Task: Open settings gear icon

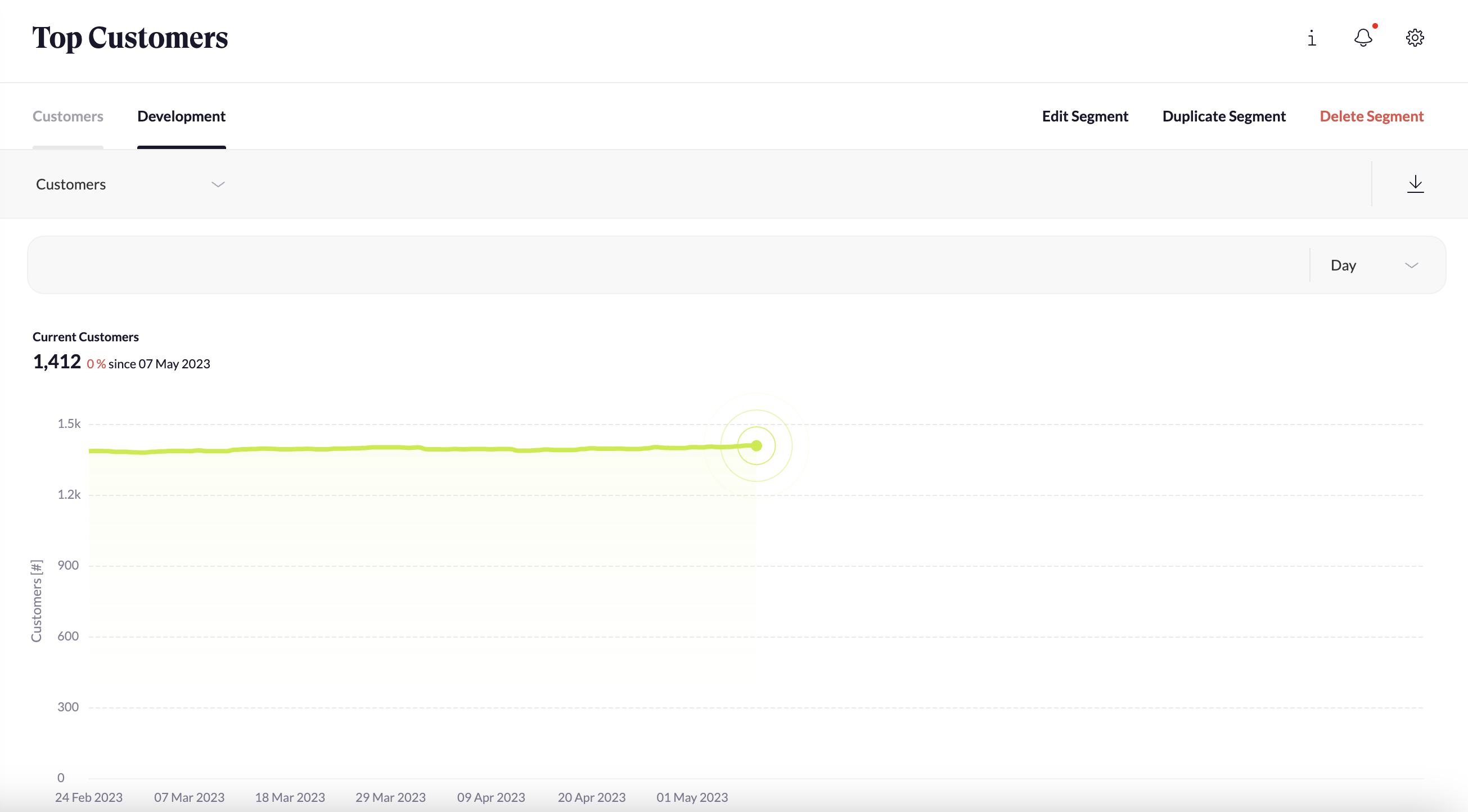Action: click(x=1415, y=38)
